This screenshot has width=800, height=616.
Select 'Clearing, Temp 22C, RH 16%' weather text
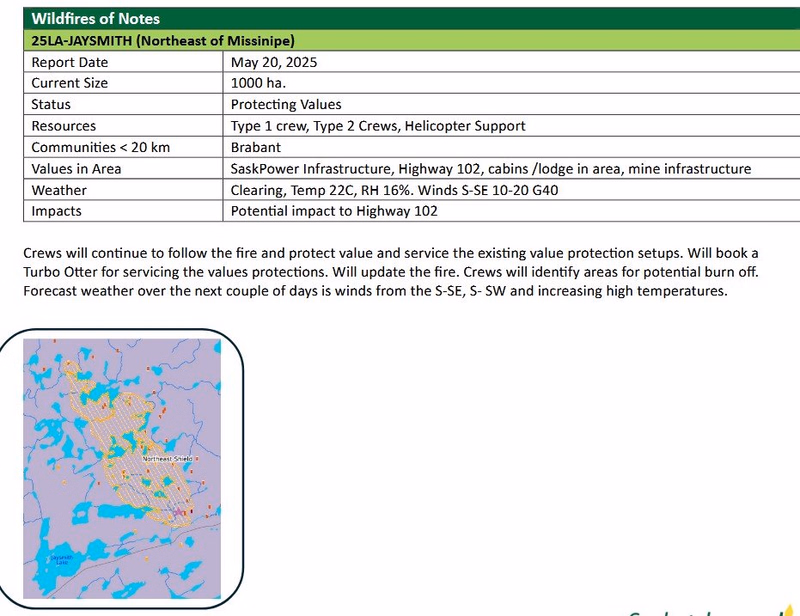click(x=322, y=190)
